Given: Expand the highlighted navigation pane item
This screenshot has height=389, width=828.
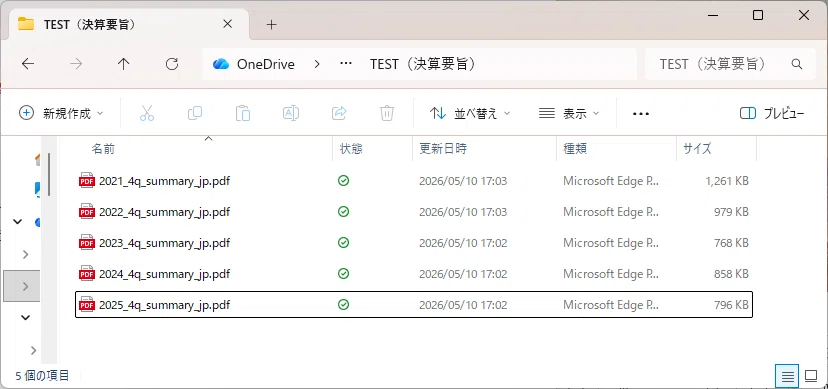Looking at the screenshot, I should [x=25, y=286].
